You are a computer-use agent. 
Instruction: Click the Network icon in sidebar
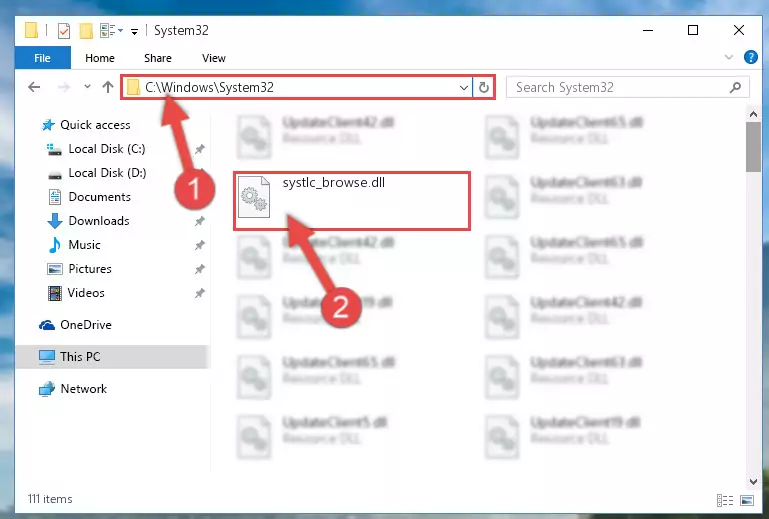(47, 389)
